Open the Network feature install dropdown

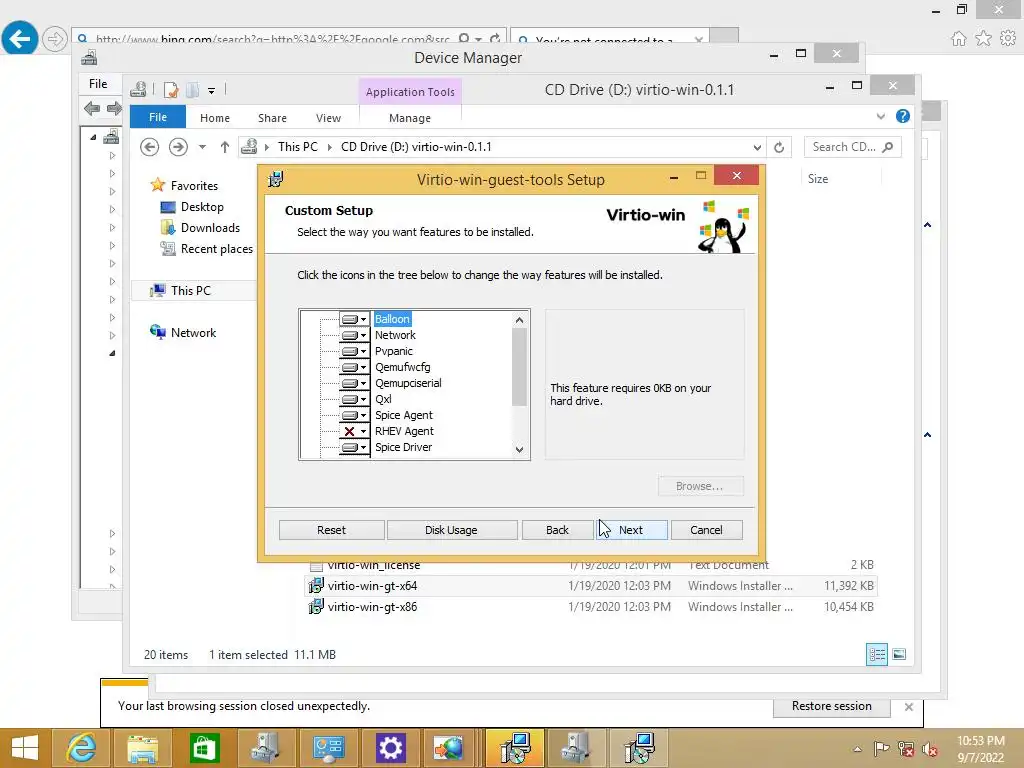[x=354, y=335]
